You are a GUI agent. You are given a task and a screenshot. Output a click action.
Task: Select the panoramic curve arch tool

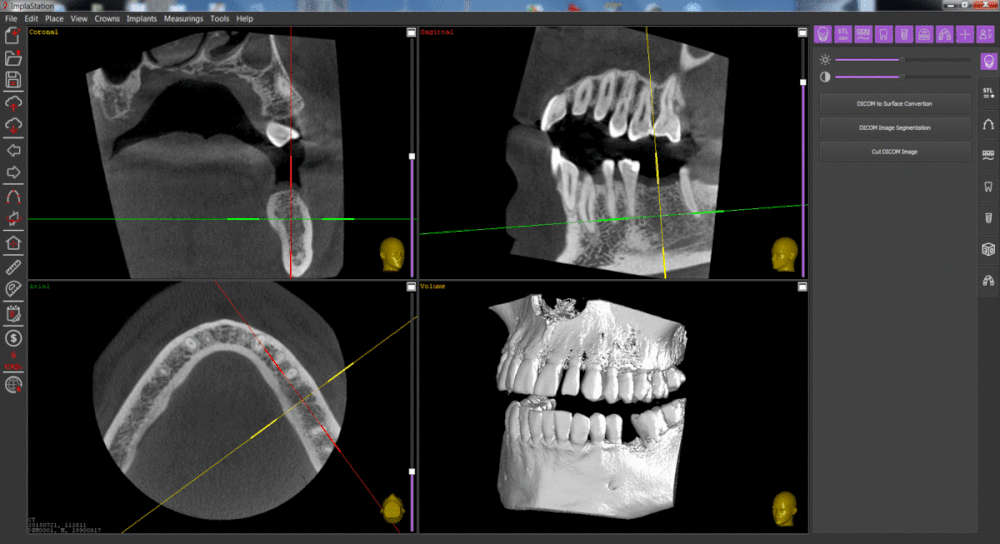[13, 196]
